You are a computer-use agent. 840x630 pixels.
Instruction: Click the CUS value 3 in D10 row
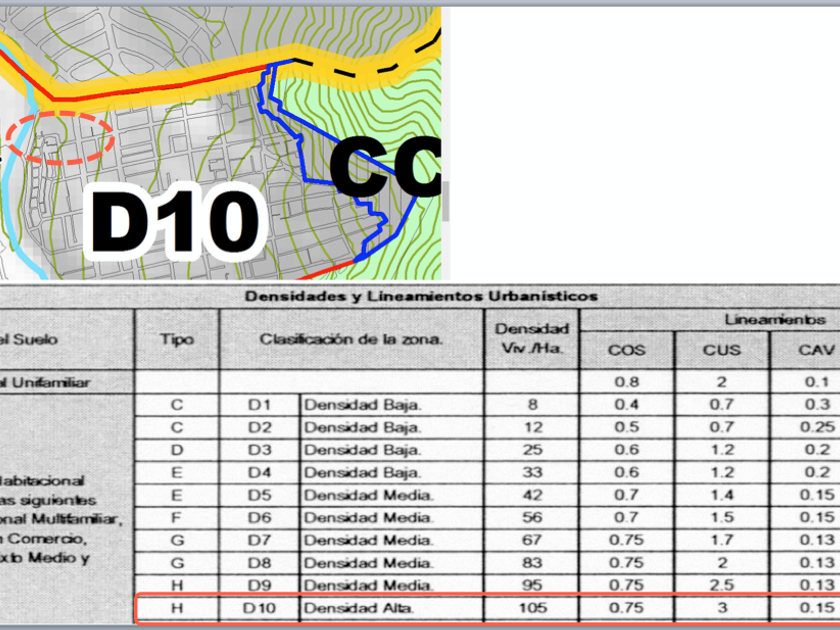tap(722, 608)
